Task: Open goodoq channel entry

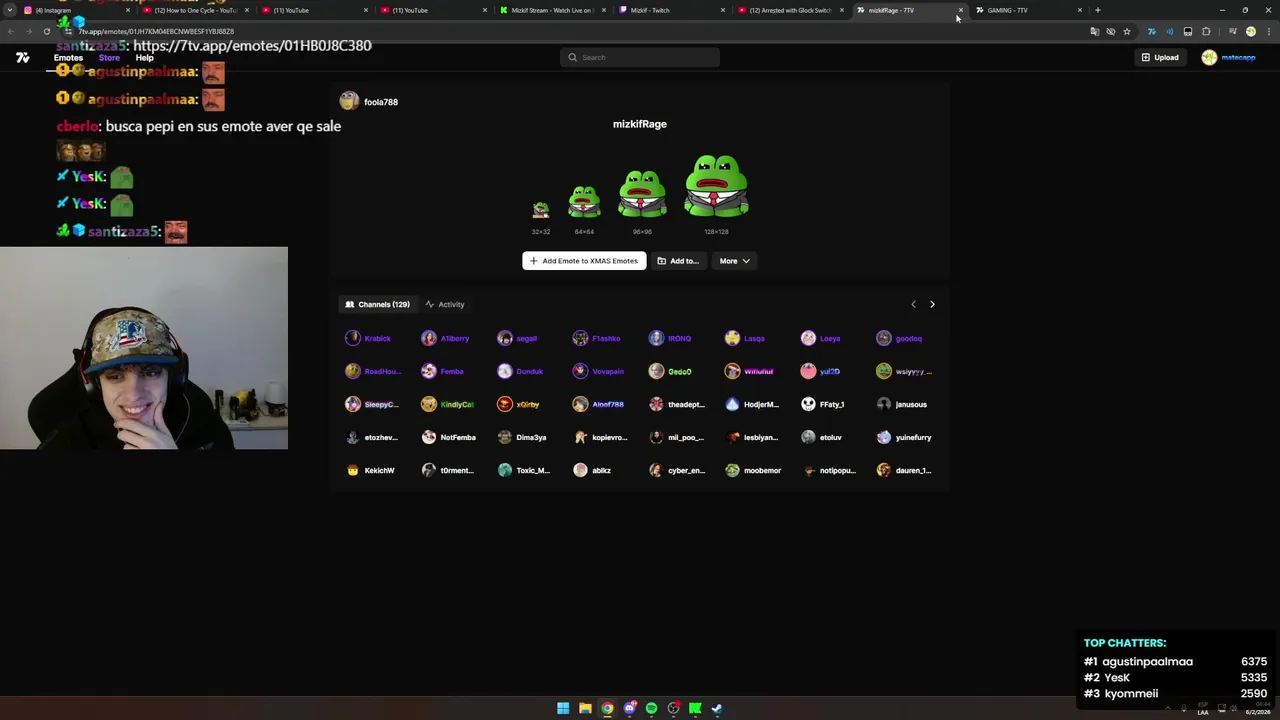Action: (899, 338)
